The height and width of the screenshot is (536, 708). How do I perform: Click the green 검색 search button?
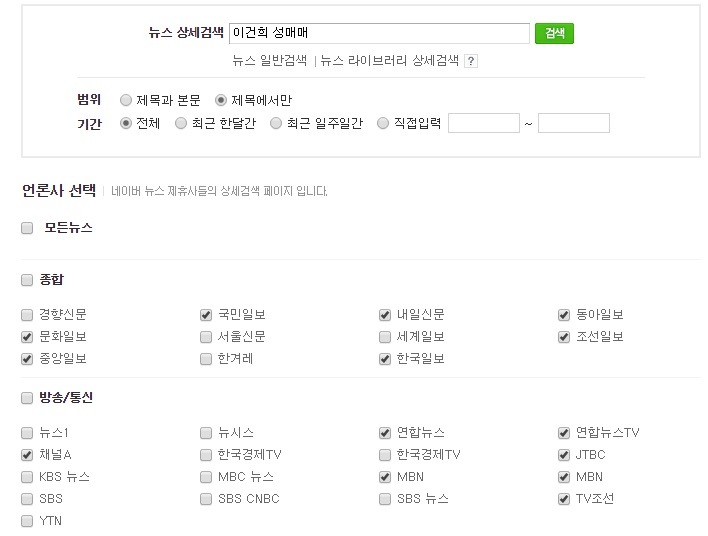pyautogui.click(x=554, y=33)
